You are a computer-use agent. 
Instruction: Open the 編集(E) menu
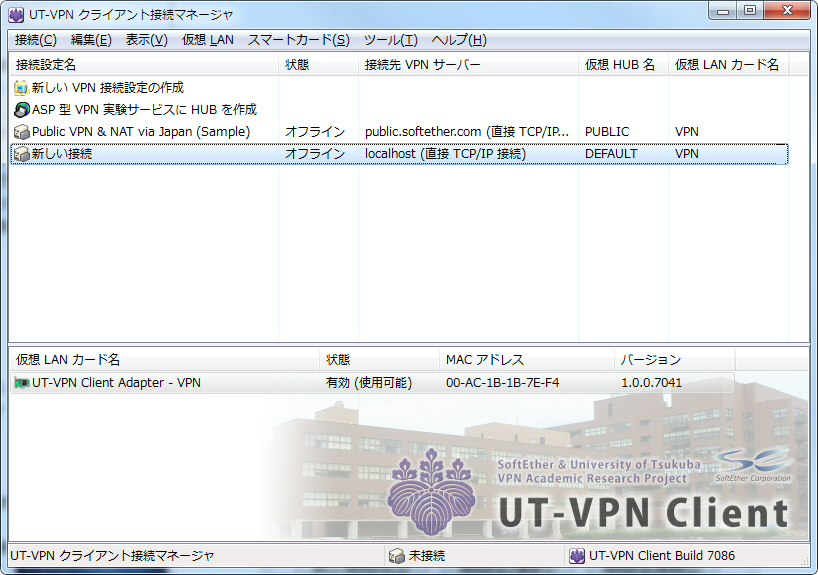[91, 40]
